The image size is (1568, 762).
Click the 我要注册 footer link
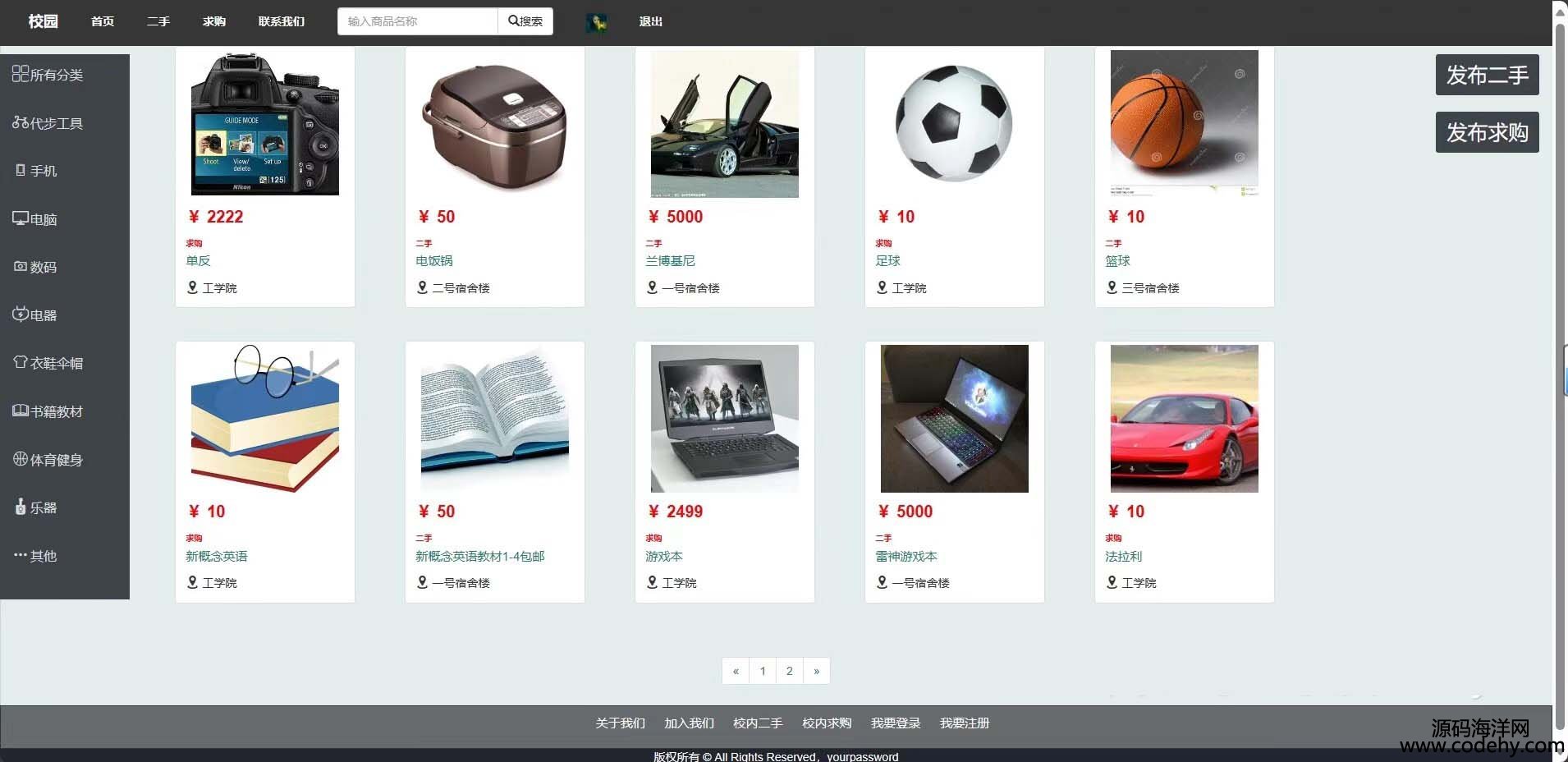click(965, 723)
